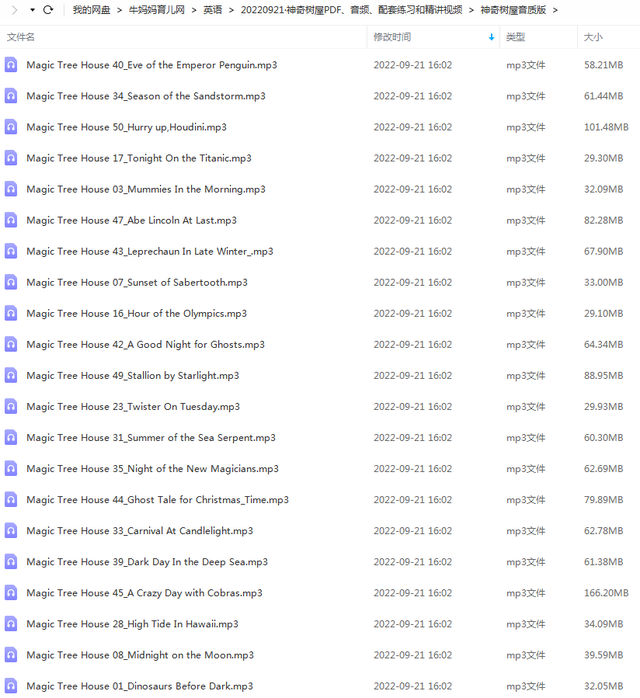Click mp3 icon of Leprechaun In Late Winter
Viewport: 640px width, 698px height.
tap(11, 251)
